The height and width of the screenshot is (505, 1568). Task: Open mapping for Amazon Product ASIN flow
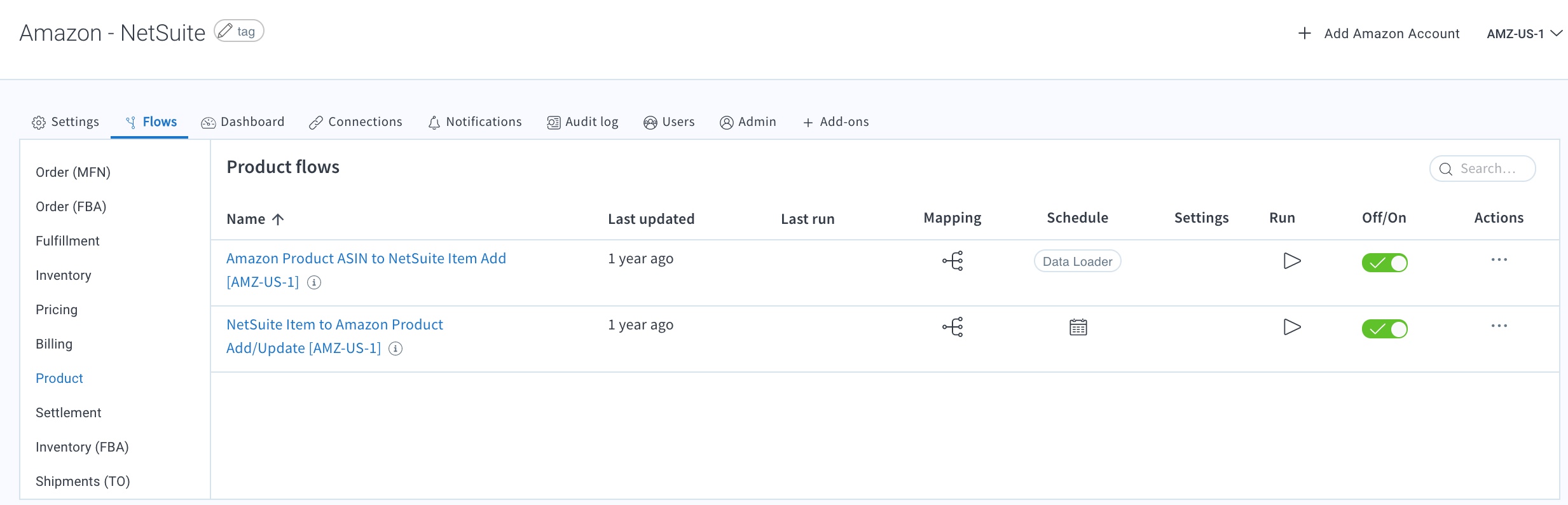click(x=952, y=261)
